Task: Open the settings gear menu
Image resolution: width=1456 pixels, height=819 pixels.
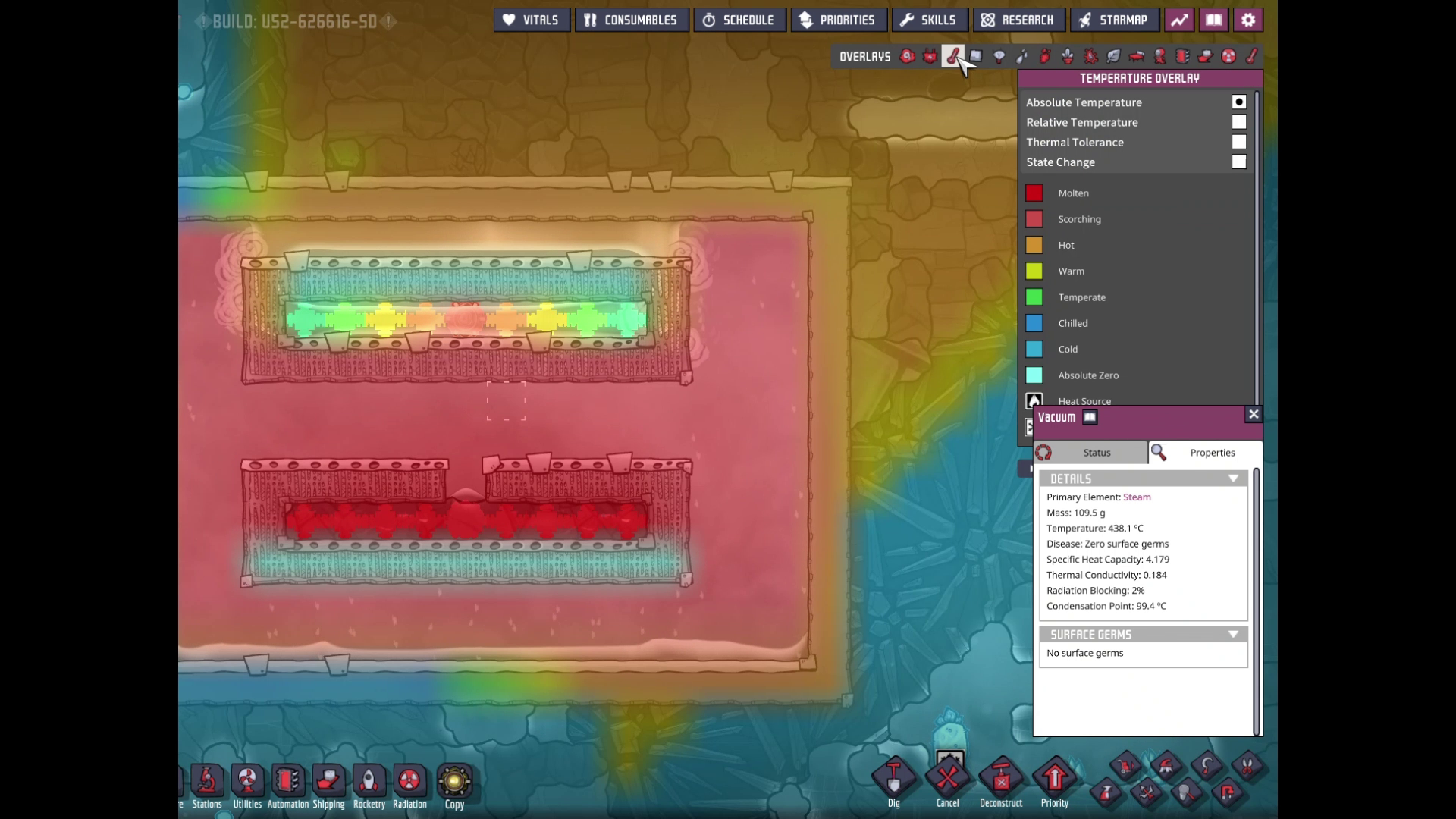Action: pos(1248,20)
